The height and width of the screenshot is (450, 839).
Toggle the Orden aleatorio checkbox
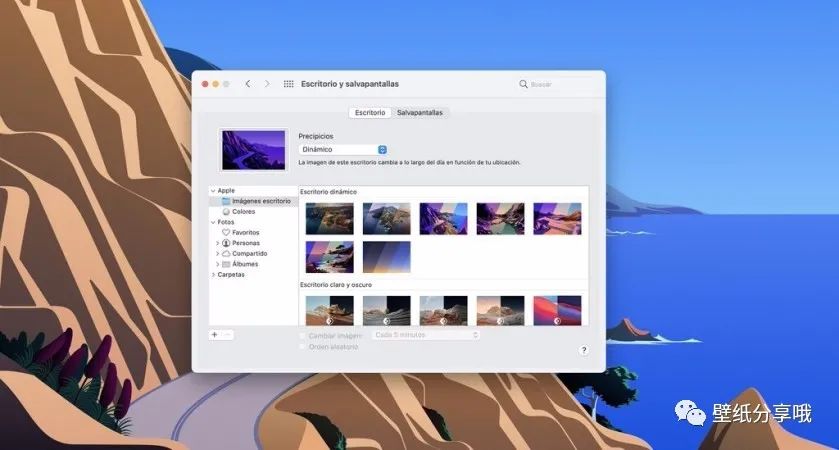point(303,347)
